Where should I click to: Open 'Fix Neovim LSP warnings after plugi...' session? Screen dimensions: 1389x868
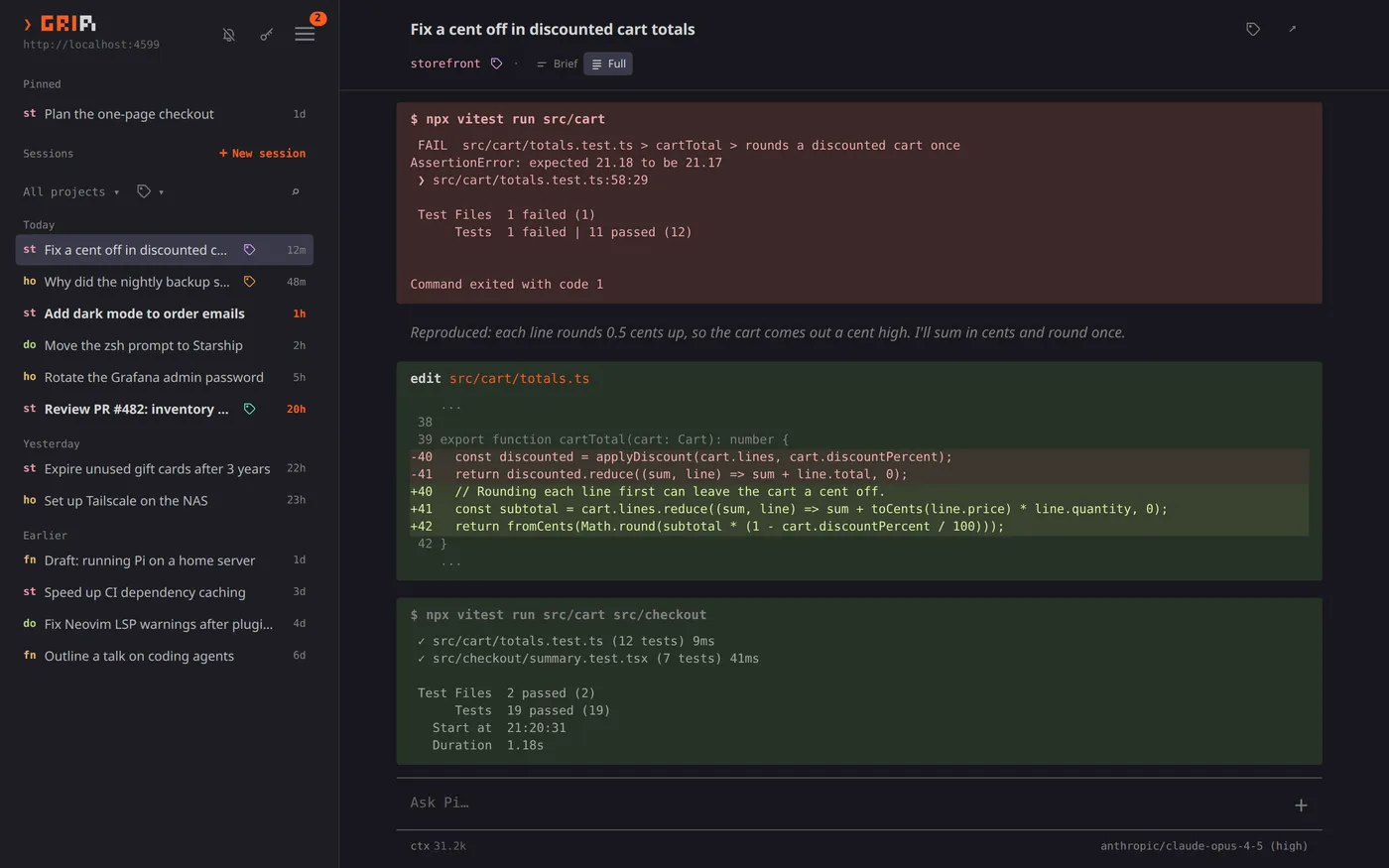(x=165, y=624)
